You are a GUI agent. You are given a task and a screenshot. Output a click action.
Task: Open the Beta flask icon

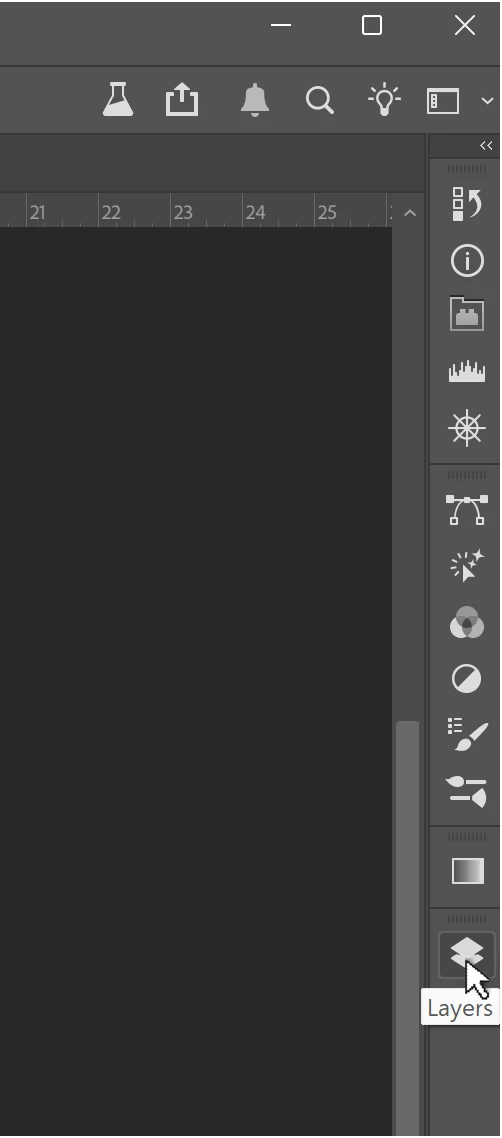[118, 99]
